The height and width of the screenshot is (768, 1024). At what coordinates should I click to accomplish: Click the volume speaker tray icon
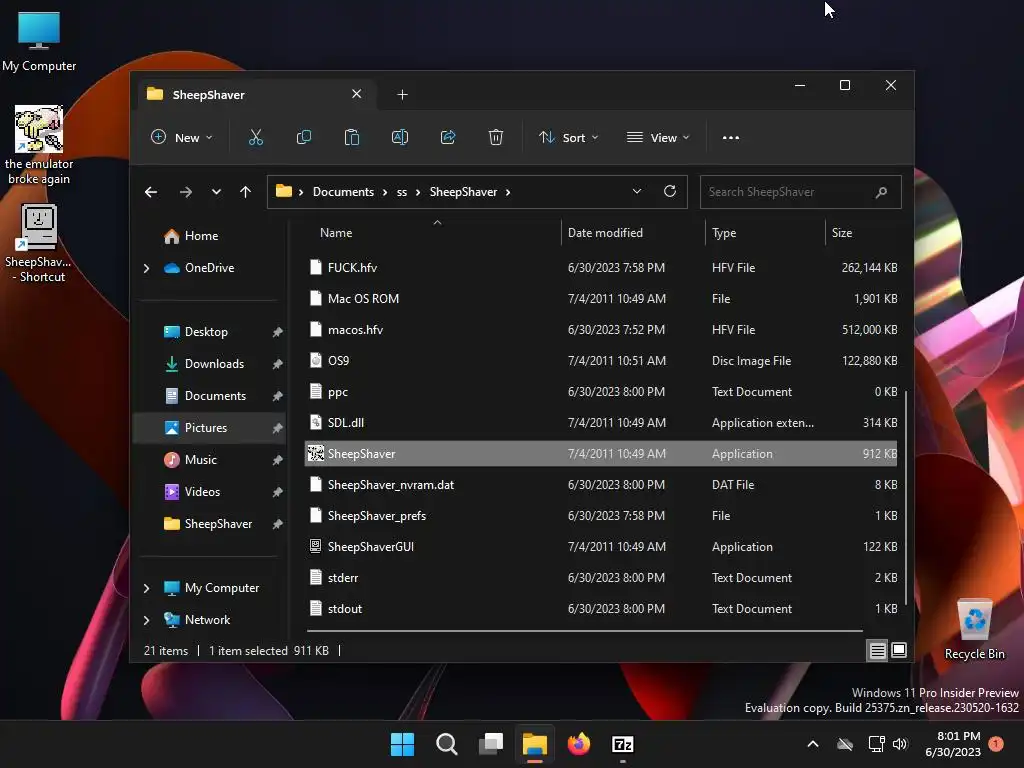[x=900, y=744]
